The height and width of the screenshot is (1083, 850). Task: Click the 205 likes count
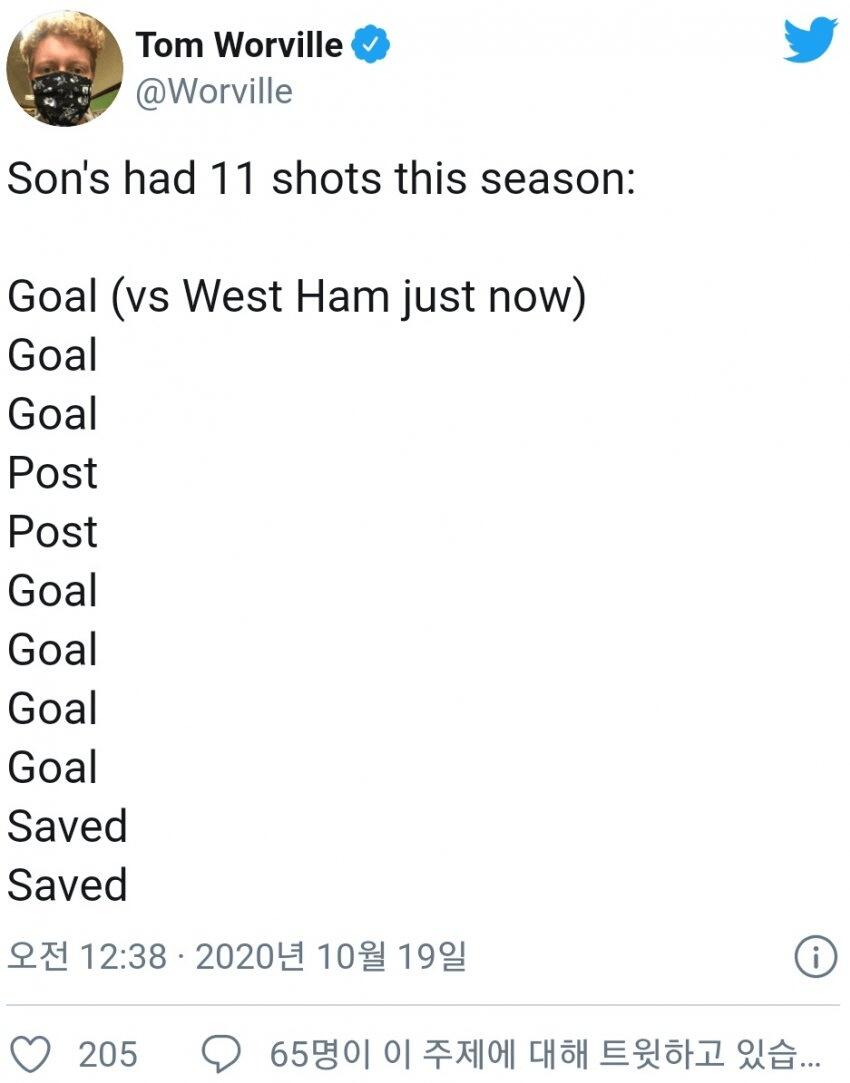(x=108, y=1055)
